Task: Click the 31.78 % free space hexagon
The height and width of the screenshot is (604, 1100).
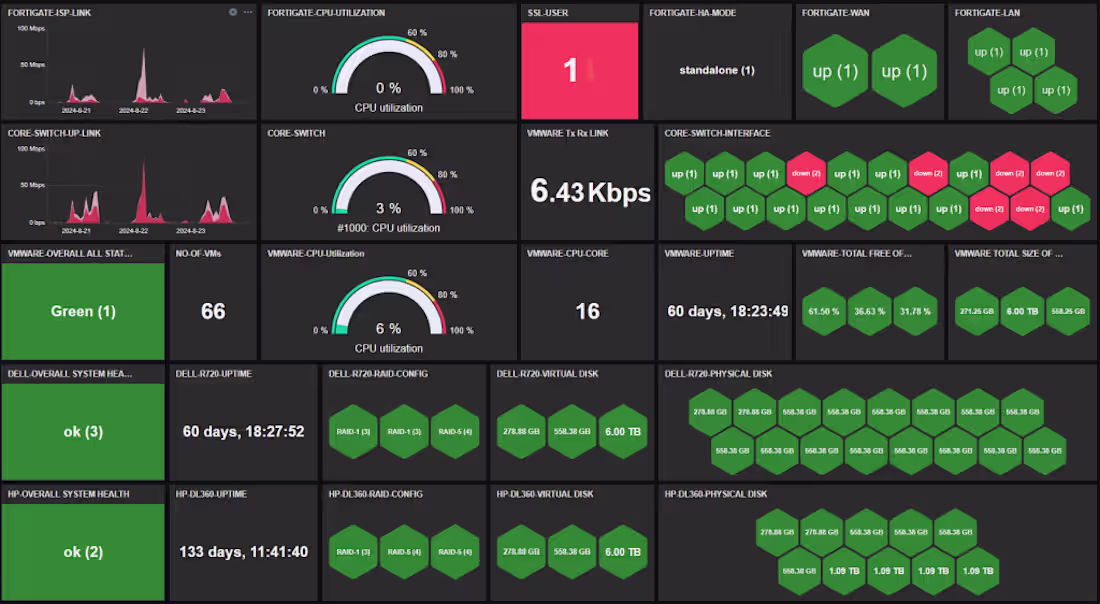Action: tap(915, 311)
